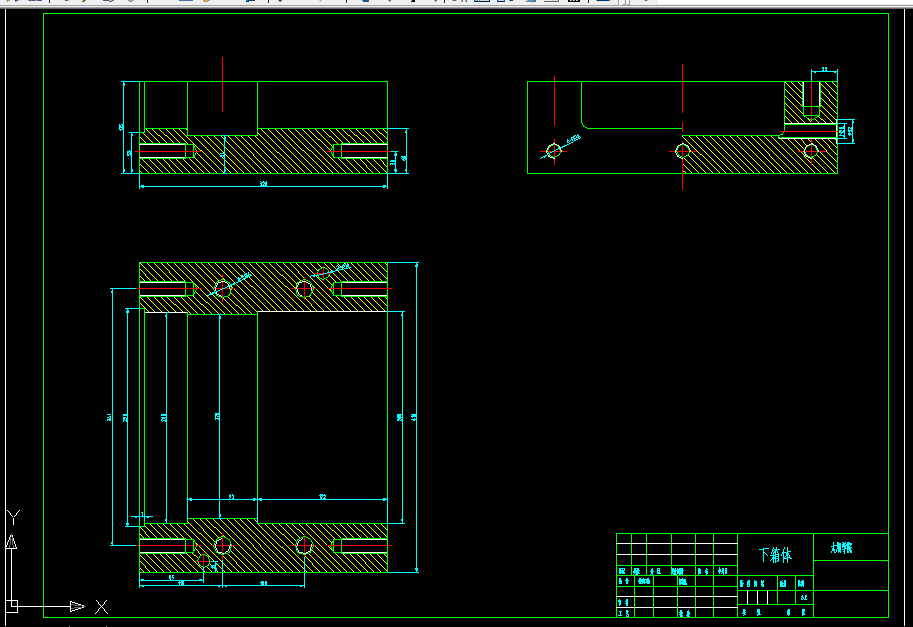Select the middle circle in the right side view
This screenshot has width=913, height=627.
point(682,151)
